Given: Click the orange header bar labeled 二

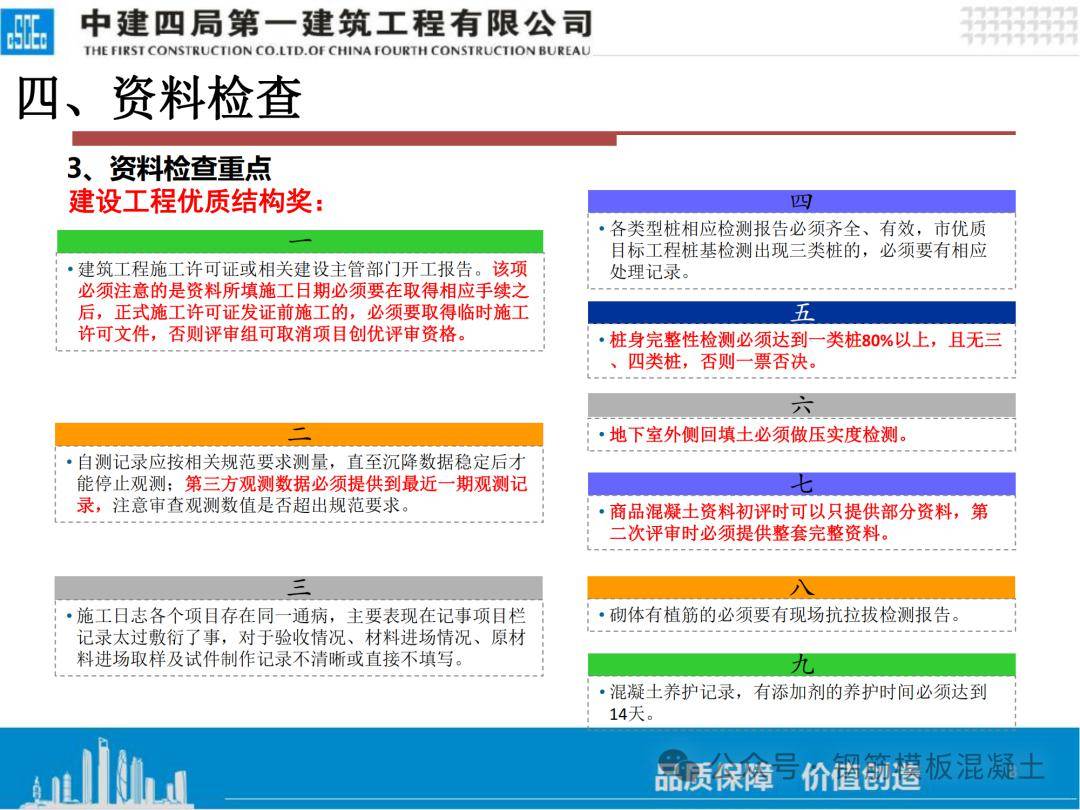Looking at the screenshot, I should pyautogui.click(x=299, y=434).
